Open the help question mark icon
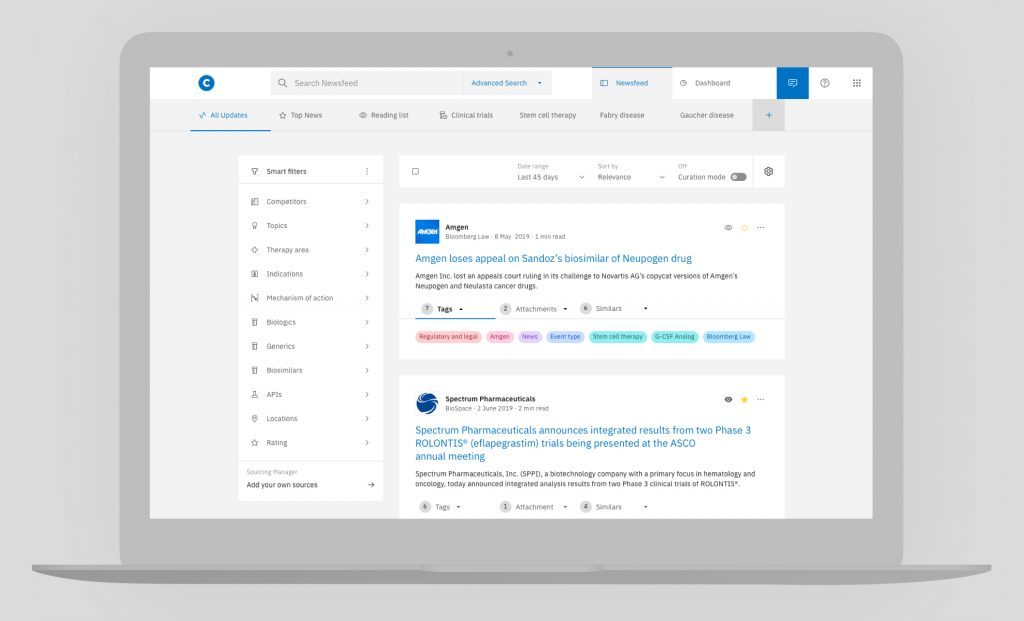 pyautogui.click(x=825, y=83)
